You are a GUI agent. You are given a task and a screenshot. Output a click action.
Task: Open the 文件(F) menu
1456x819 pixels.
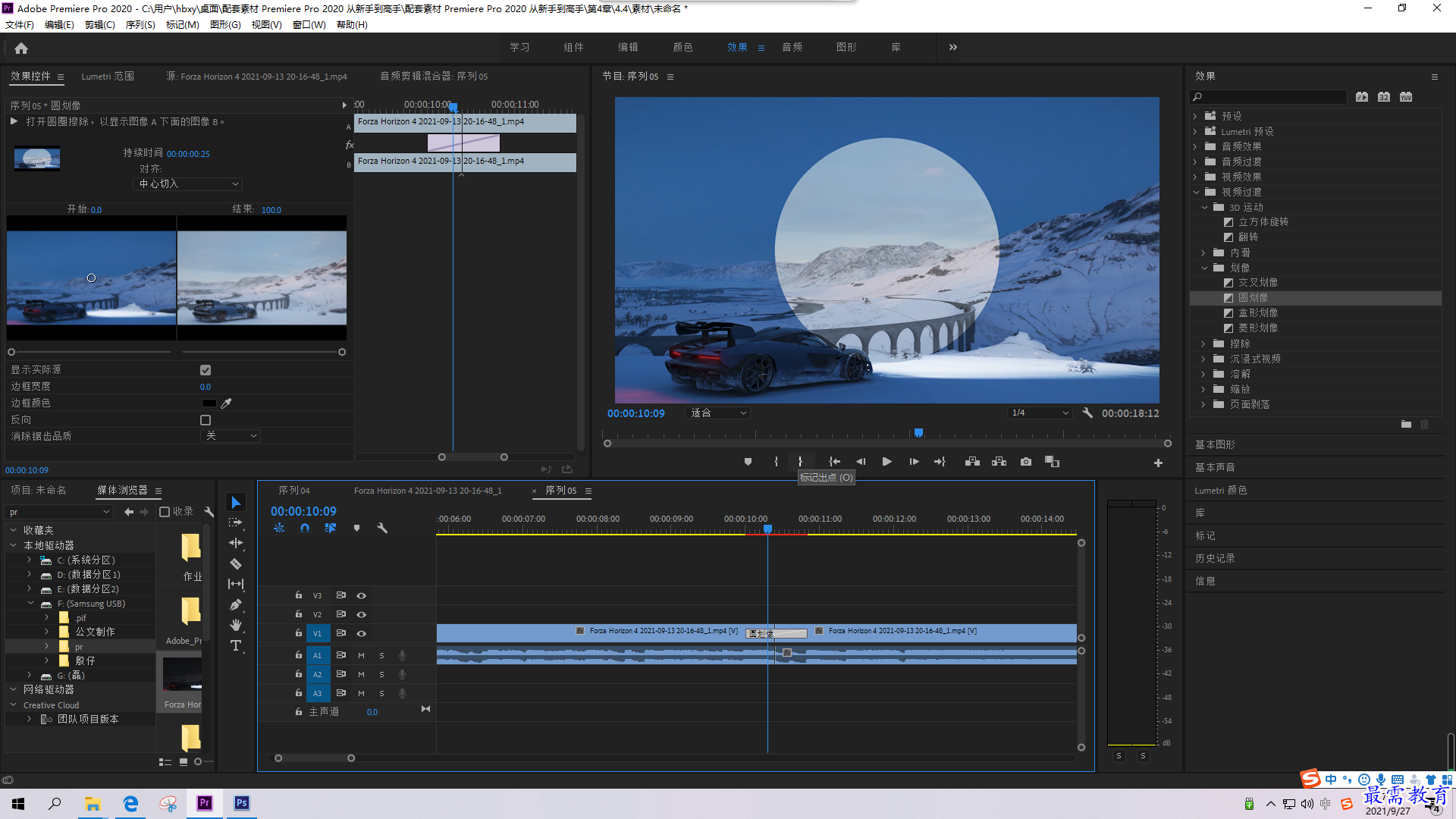[x=20, y=25]
